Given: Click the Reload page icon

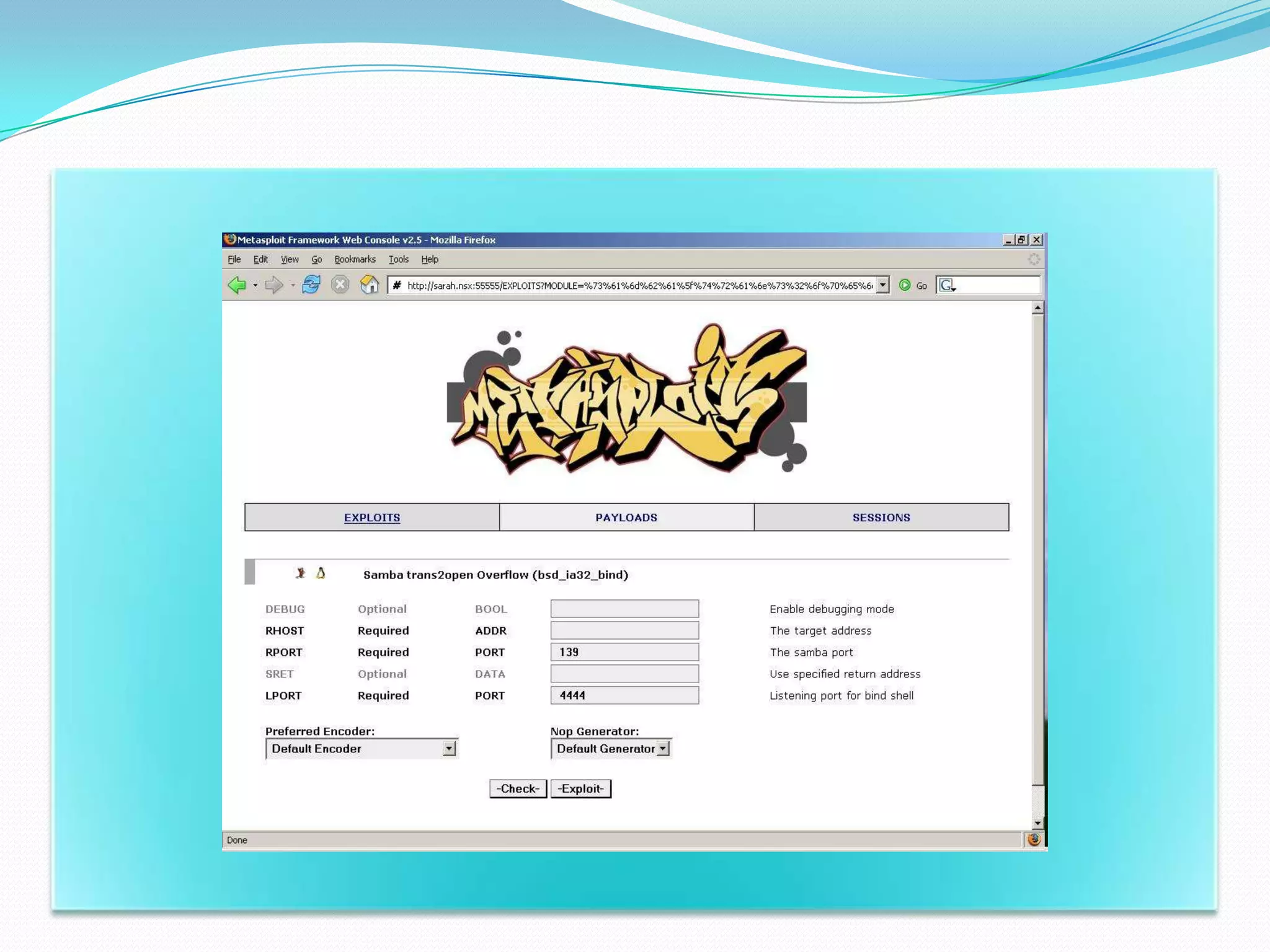Looking at the screenshot, I should pyautogui.click(x=311, y=284).
